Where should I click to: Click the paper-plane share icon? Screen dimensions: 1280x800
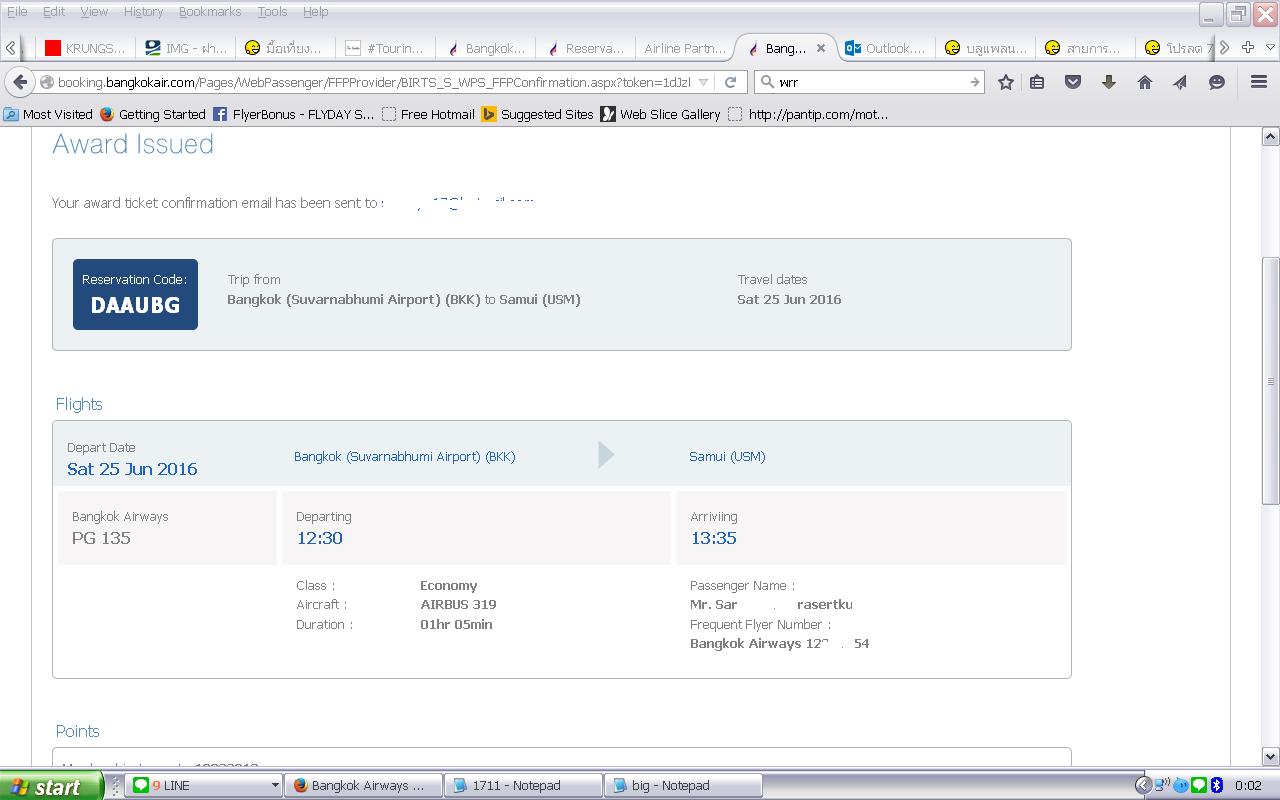pos(1180,82)
